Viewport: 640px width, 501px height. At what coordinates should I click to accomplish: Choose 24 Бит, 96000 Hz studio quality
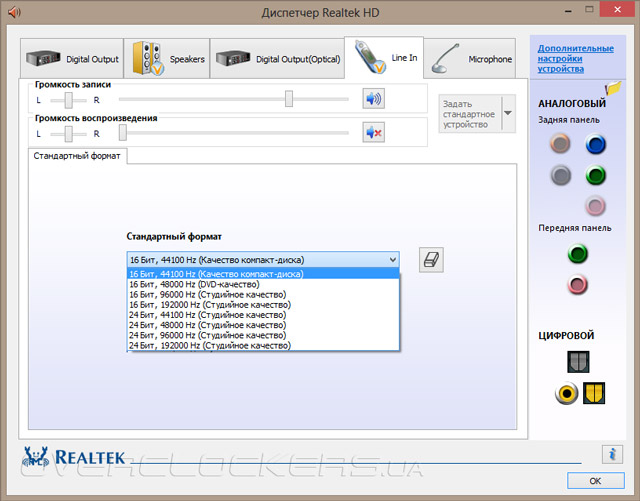(x=263, y=335)
